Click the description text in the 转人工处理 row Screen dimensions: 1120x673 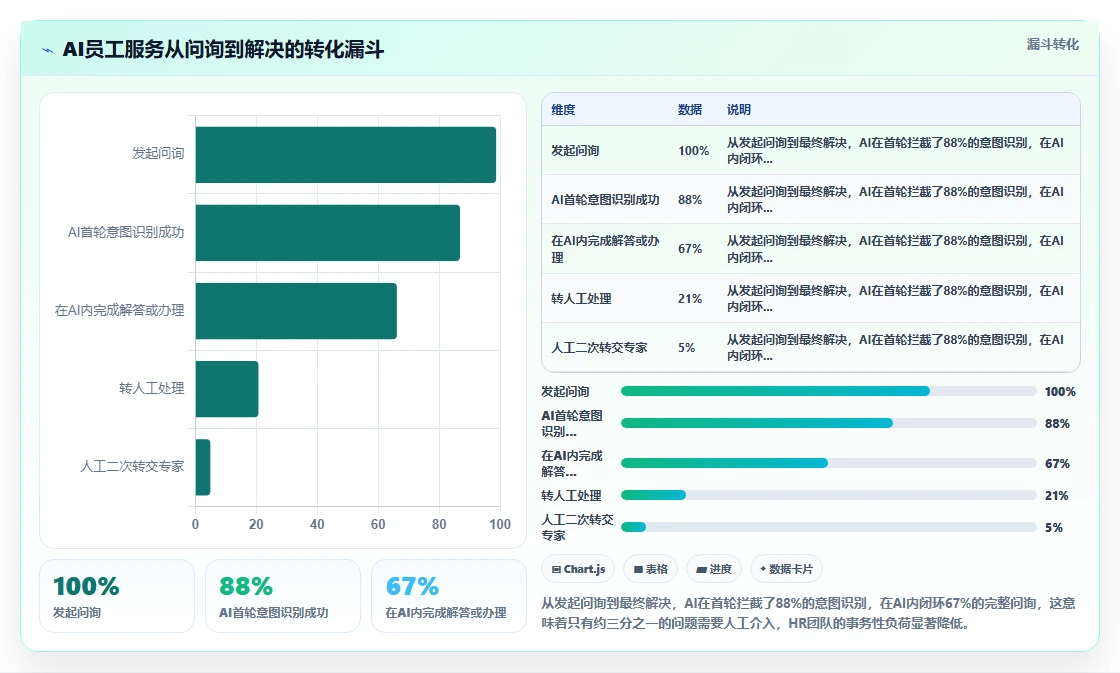(x=895, y=299)
